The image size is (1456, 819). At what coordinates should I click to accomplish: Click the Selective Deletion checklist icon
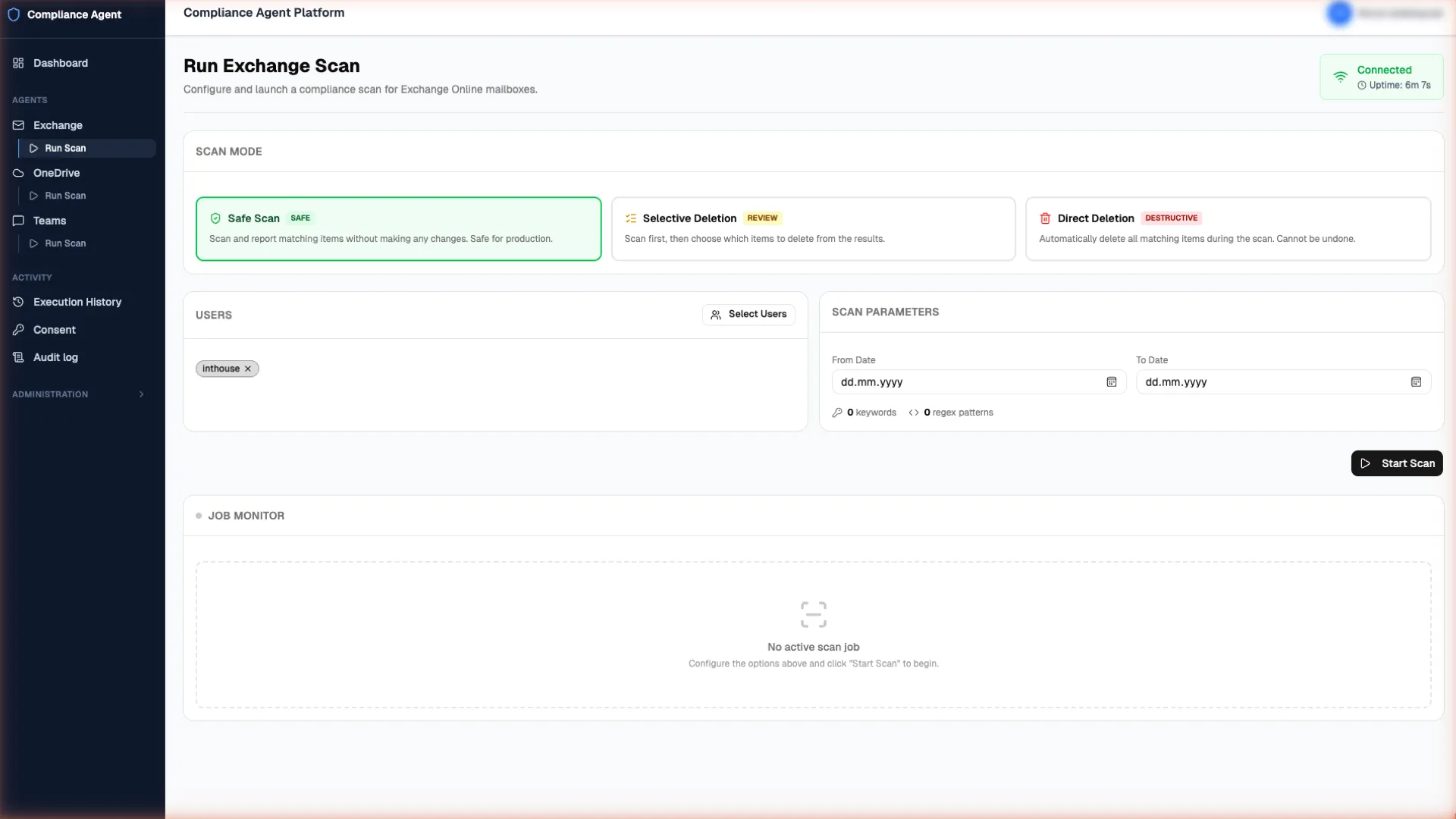coord(630,218)
